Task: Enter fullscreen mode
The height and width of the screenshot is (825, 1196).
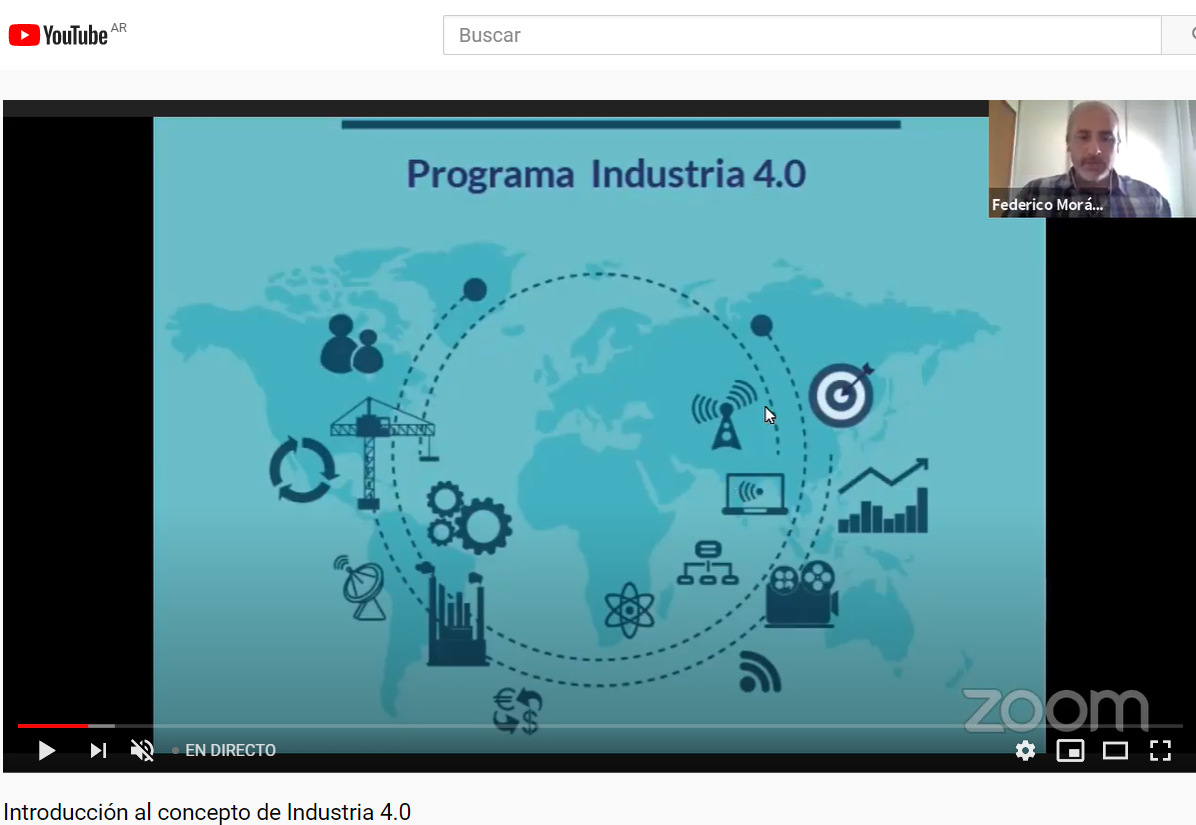Action: pyautogui.click(x=1160, y=750)
